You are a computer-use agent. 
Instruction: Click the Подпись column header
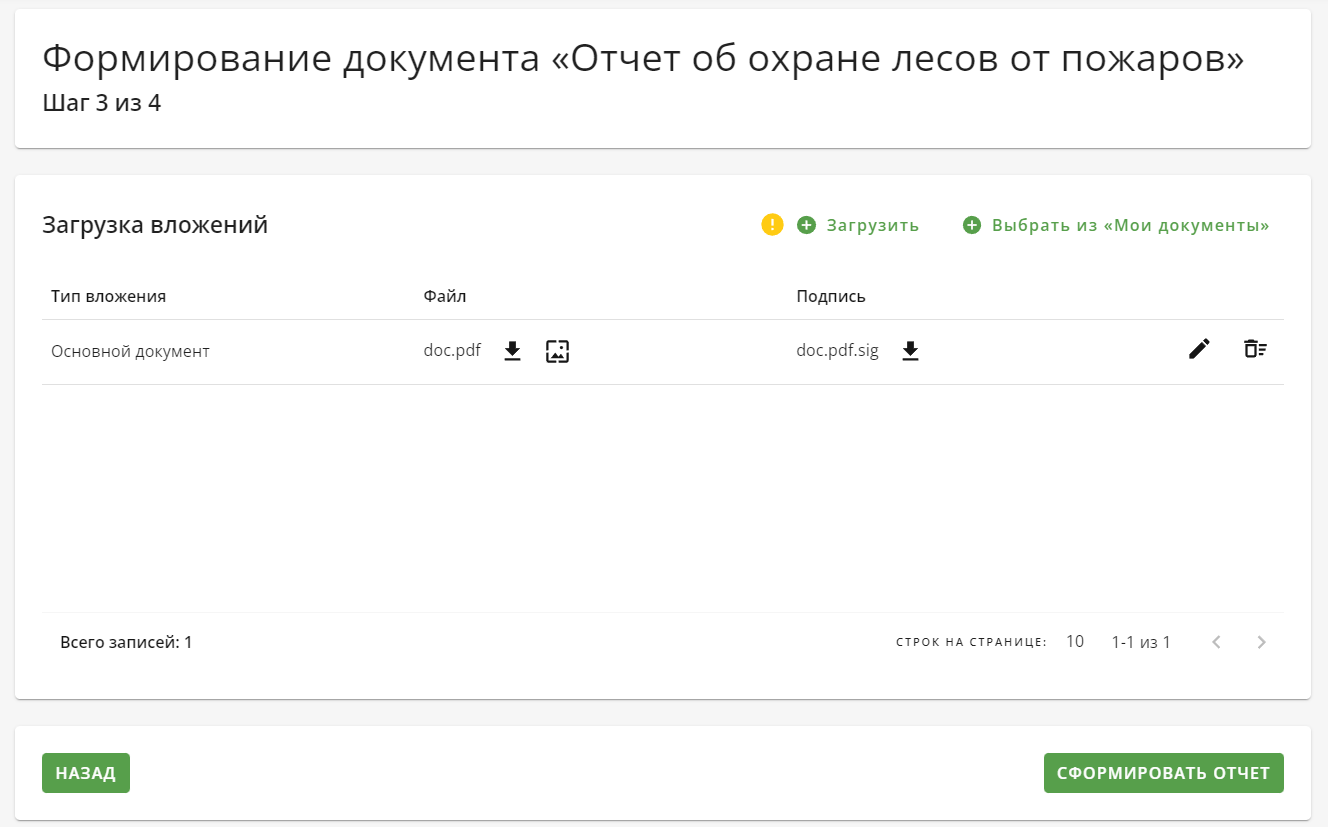click(x=831, y=296)
